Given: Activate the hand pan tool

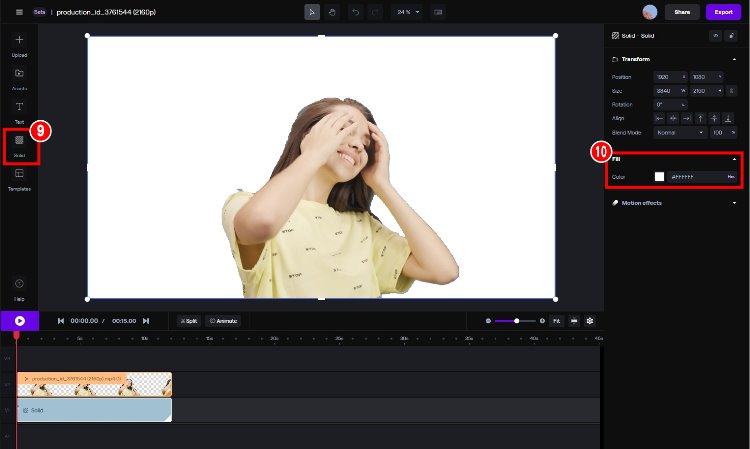Looking at the screenshot, I should point(332,12).
